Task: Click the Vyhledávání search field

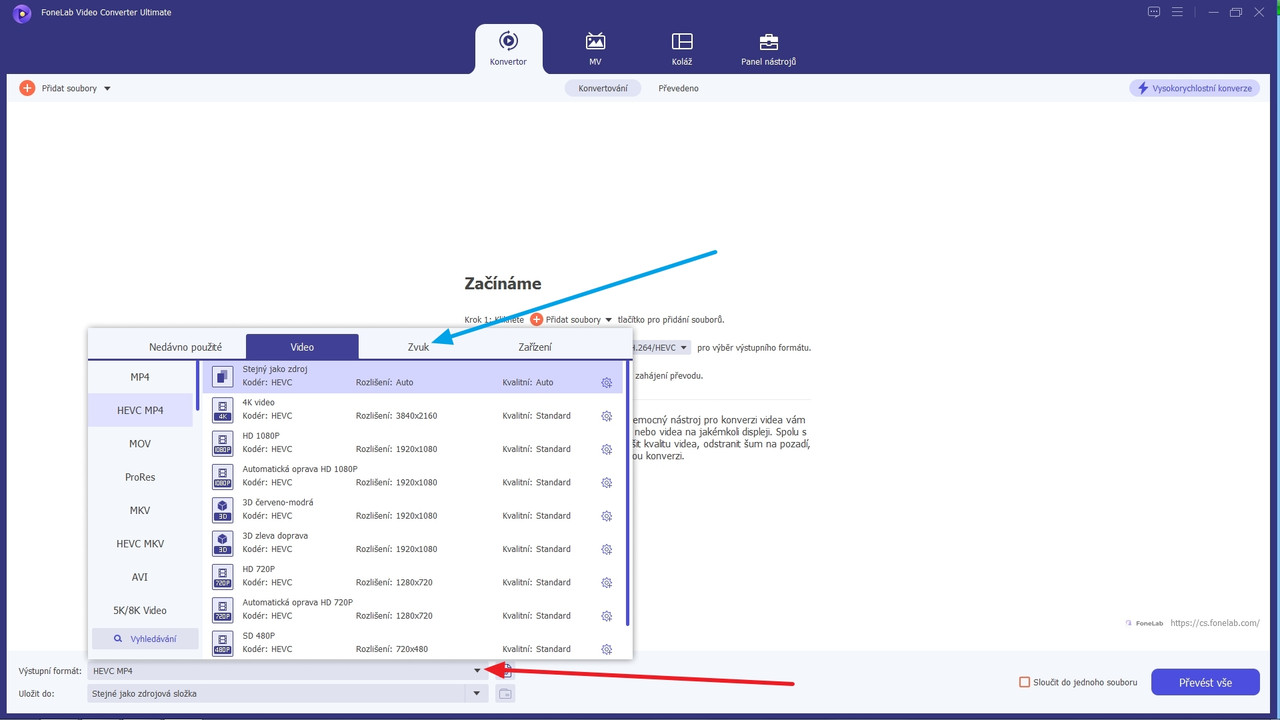Action: coord(145,638)
